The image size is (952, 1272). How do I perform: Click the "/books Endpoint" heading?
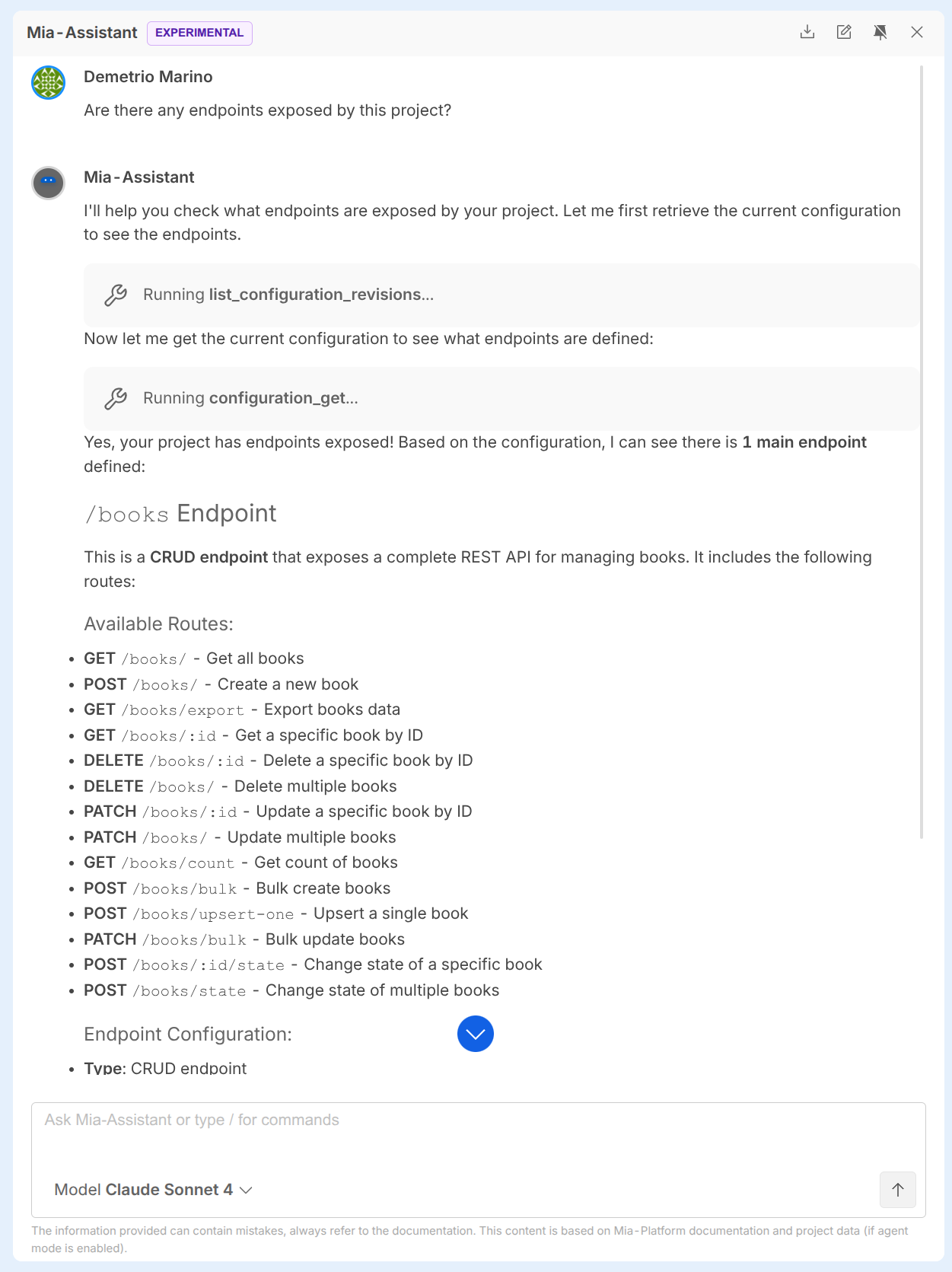coord(180,514)
